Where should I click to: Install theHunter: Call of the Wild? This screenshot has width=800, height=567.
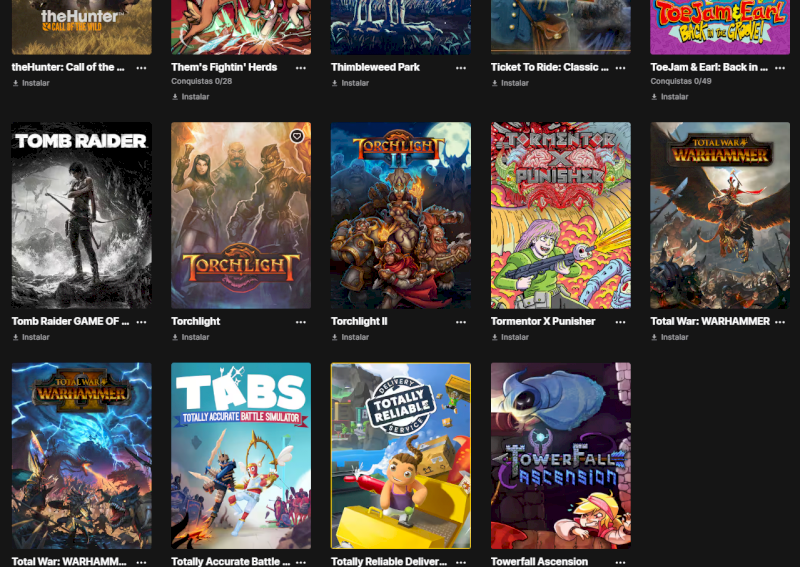click(31, 83)
